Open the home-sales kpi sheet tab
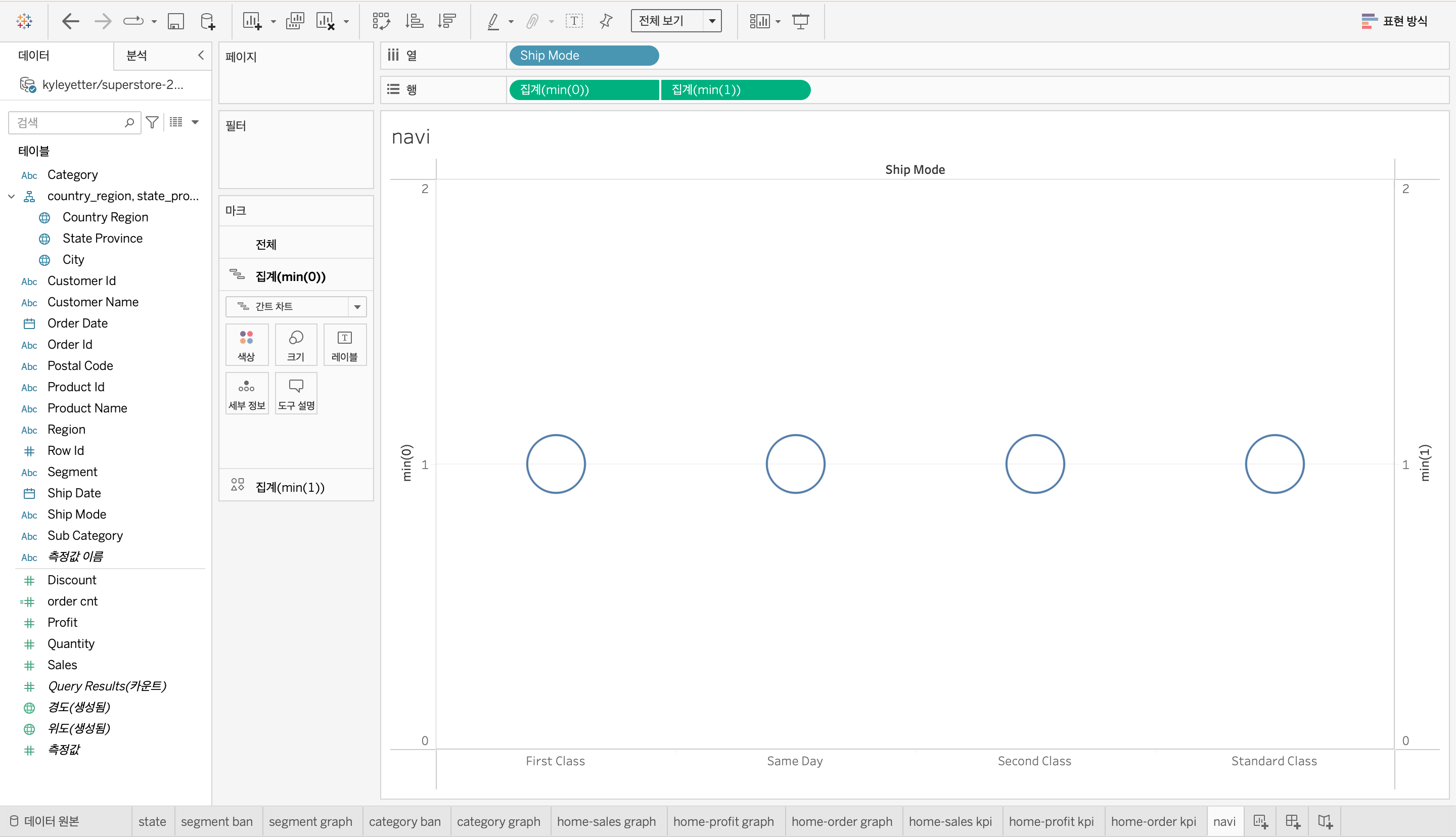Image resolution: width=1456 pixels, height=837 pixels. (950, 821)
